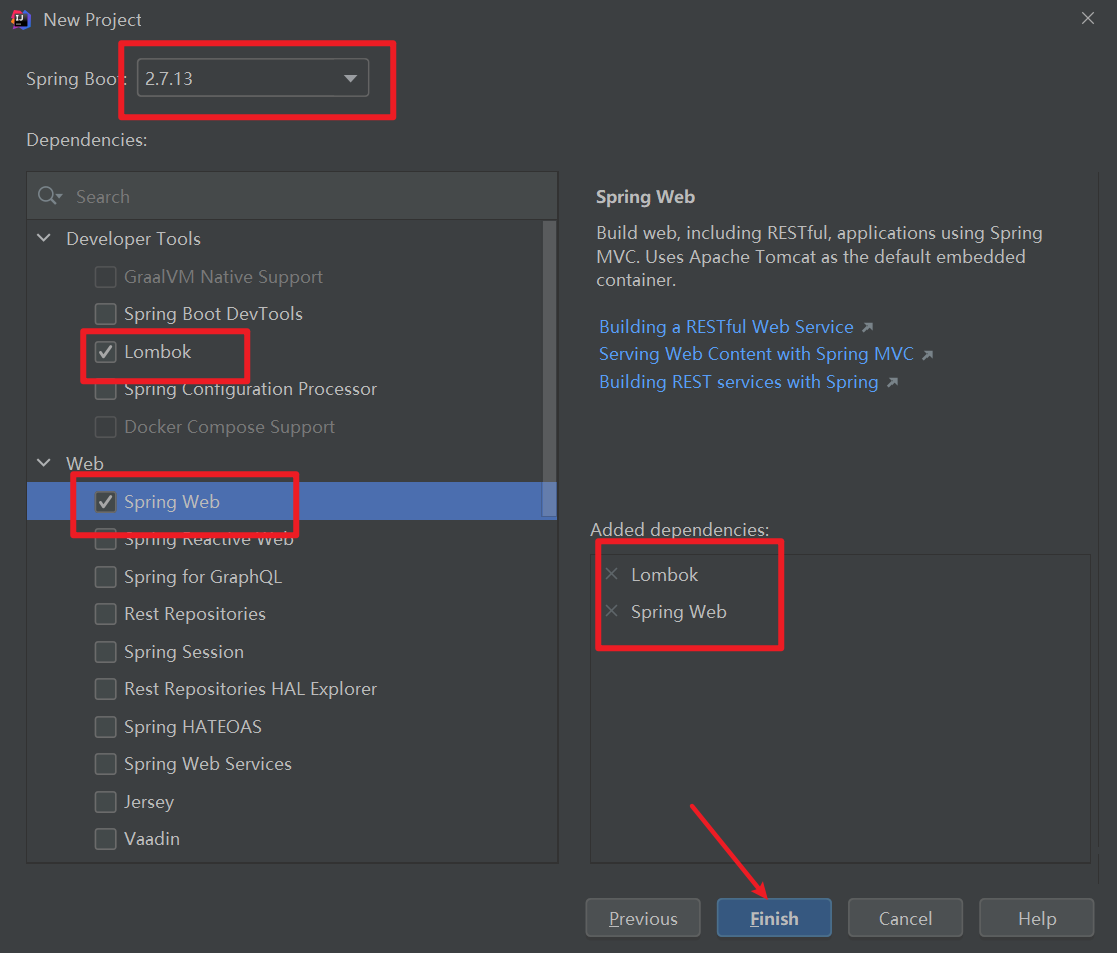The height and width of the screenshot is (953, 1117).
Task: Remove Lombok from added dependencies
Action: pos(611,574)
